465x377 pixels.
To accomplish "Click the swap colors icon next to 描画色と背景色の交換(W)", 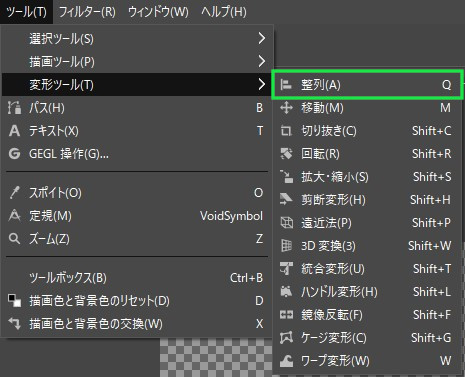I will [x=14, y=324].
